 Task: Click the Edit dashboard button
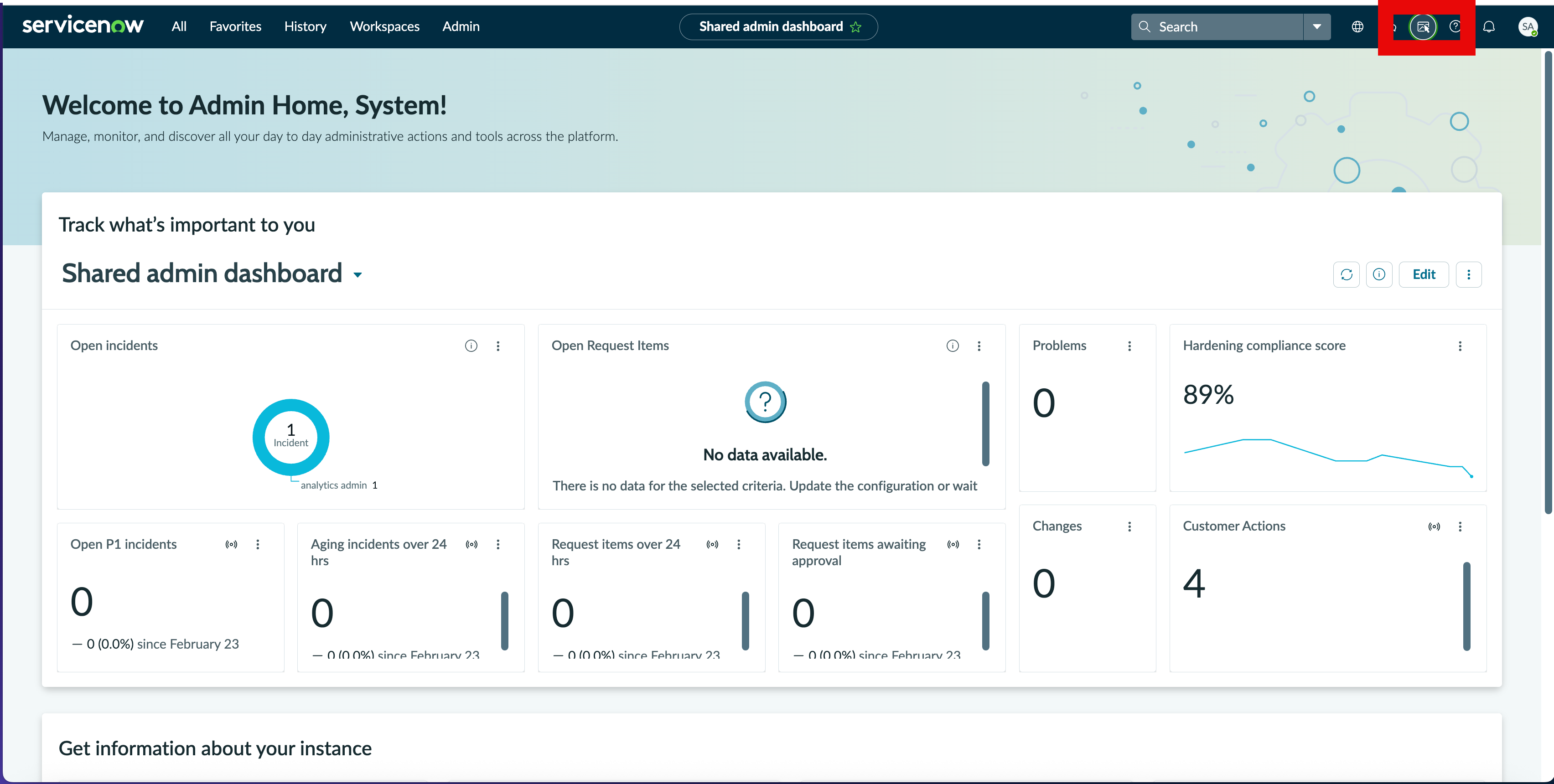coord(1424,274)
